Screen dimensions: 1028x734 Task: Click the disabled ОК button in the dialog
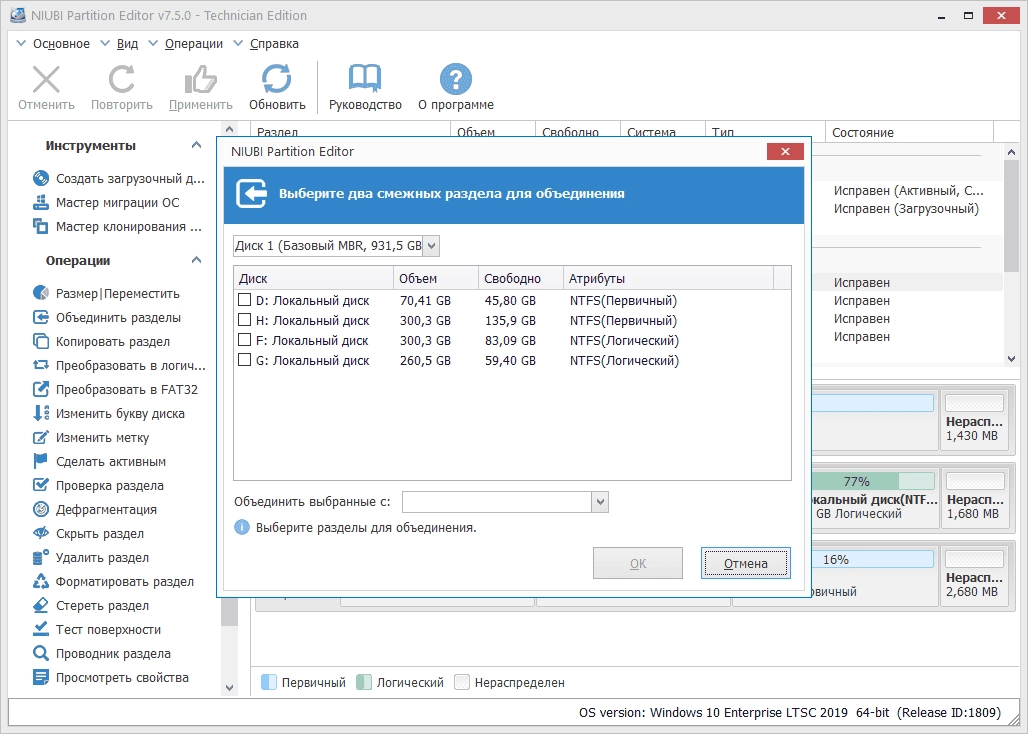pyautogui.click(x=638, y=564)
